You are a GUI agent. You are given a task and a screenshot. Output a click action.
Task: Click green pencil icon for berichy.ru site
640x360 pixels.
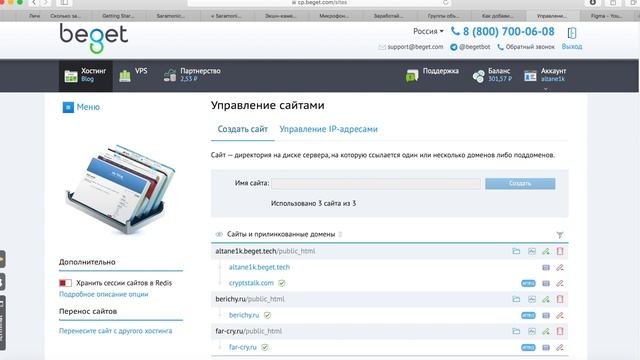546,299
